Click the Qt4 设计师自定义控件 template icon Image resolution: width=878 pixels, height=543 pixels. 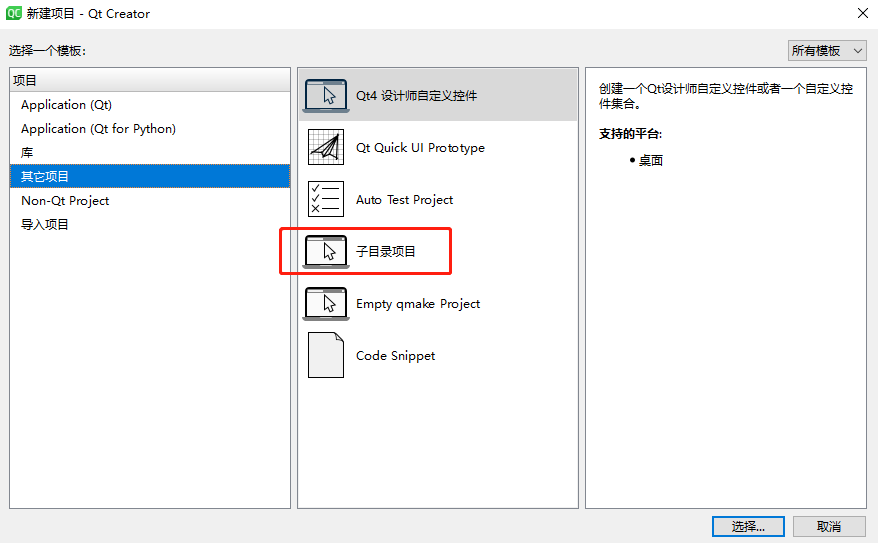coord(326,96)
